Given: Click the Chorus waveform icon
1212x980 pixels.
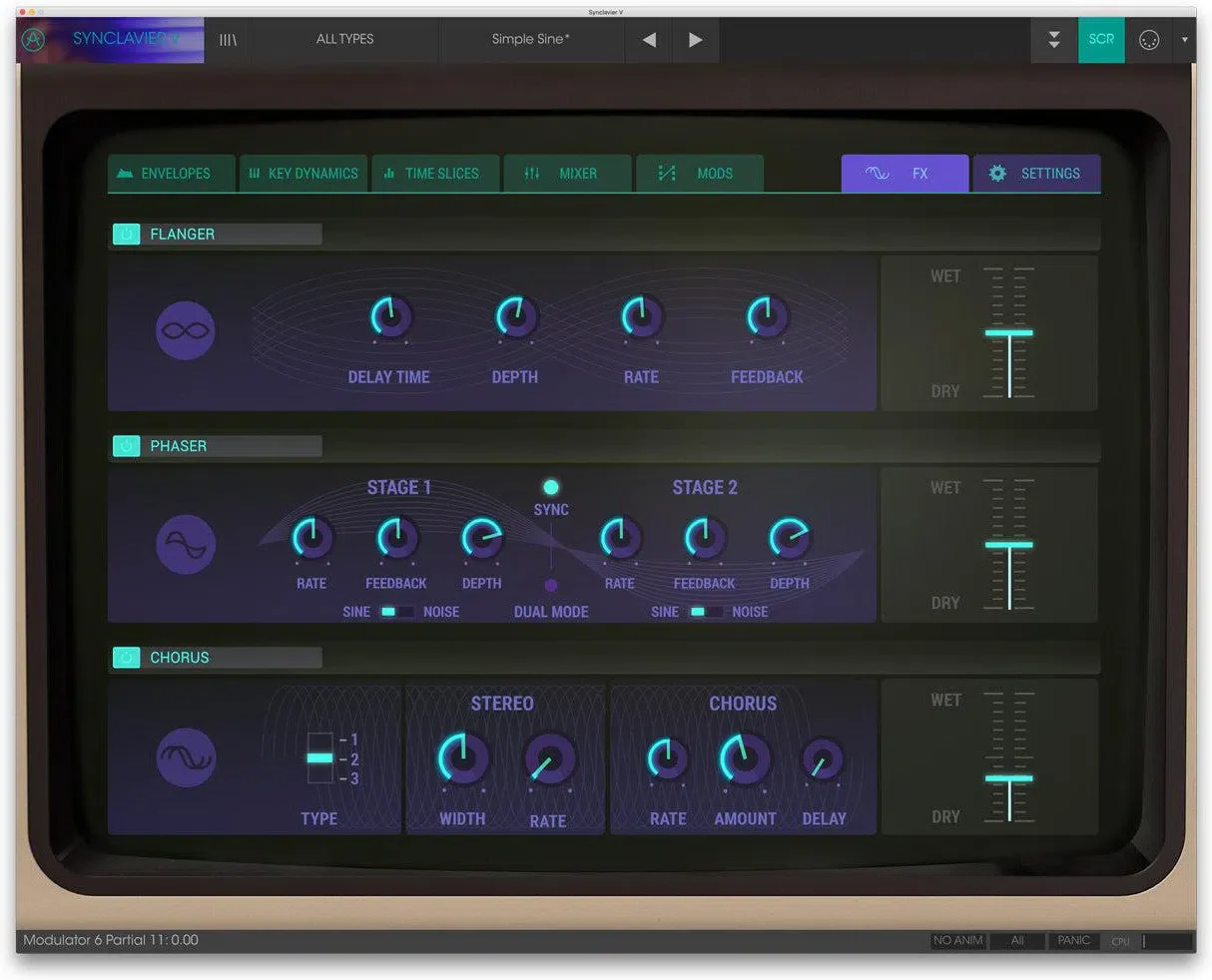Looking at the screenshot, I should (x=186, y=757).
